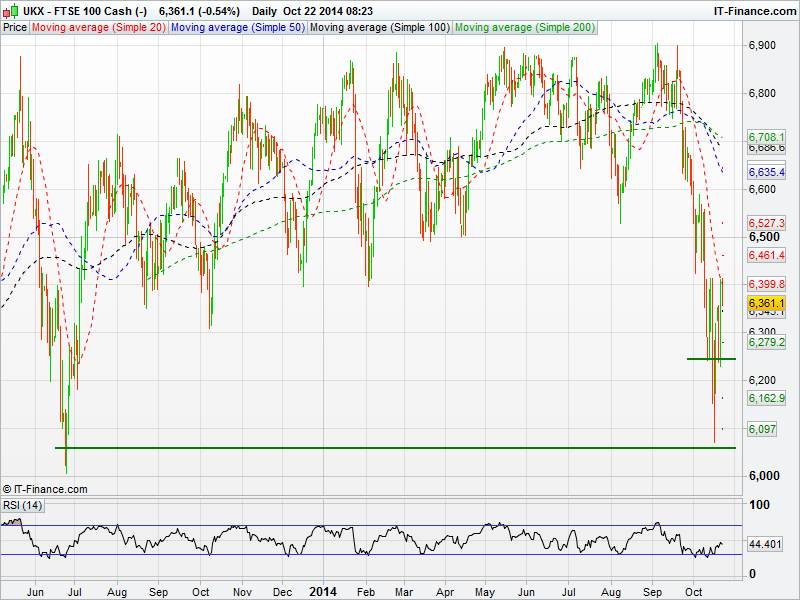Select the Price legend tab
Image resolution: width=800 pixels, height=600 pixels.
[15, 27]
